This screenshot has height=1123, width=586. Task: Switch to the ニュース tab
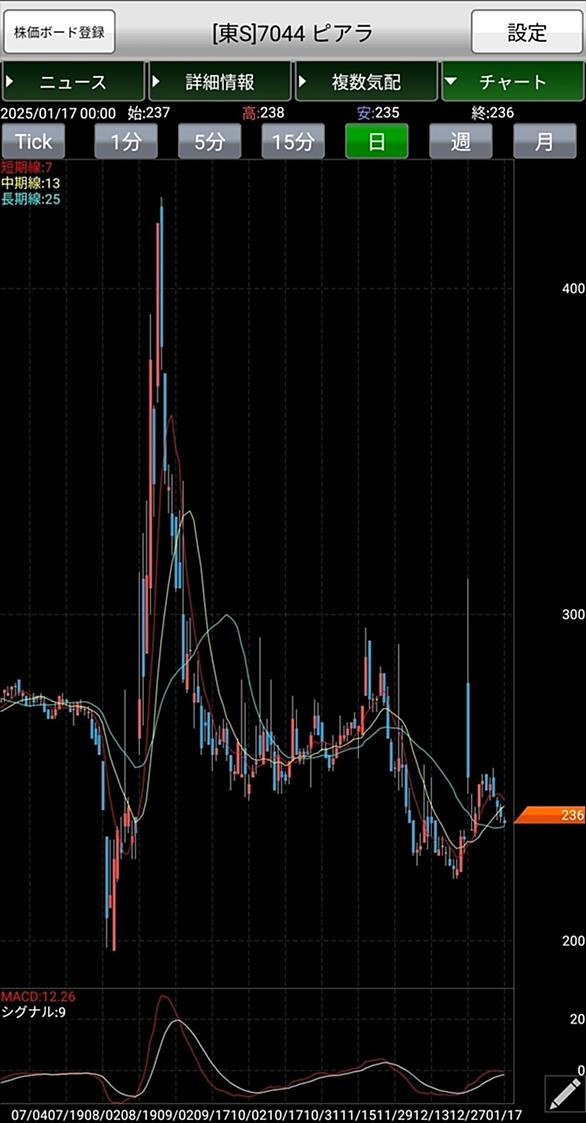pyautogui.click(x=73, y=82)
